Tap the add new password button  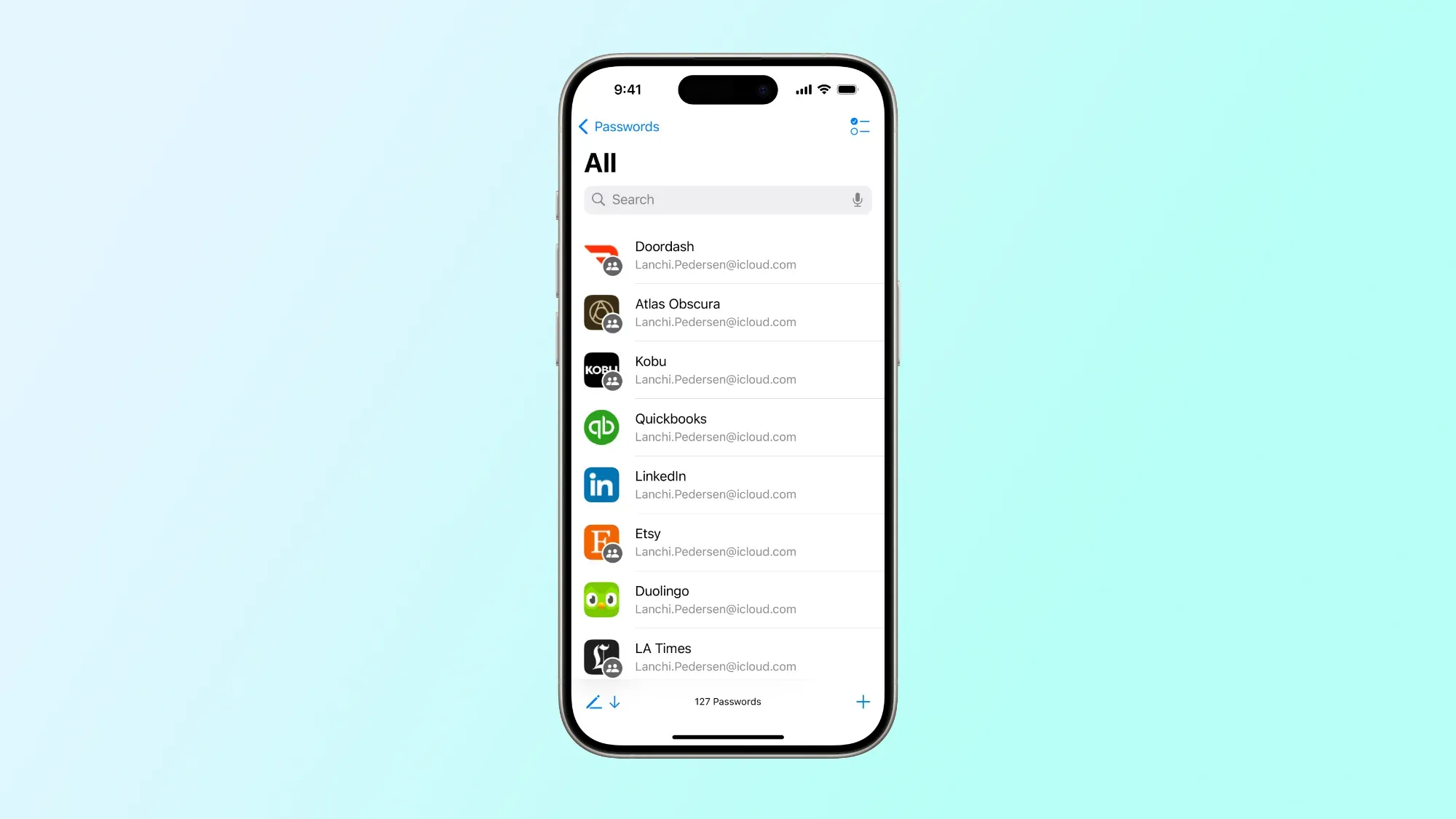862,701
